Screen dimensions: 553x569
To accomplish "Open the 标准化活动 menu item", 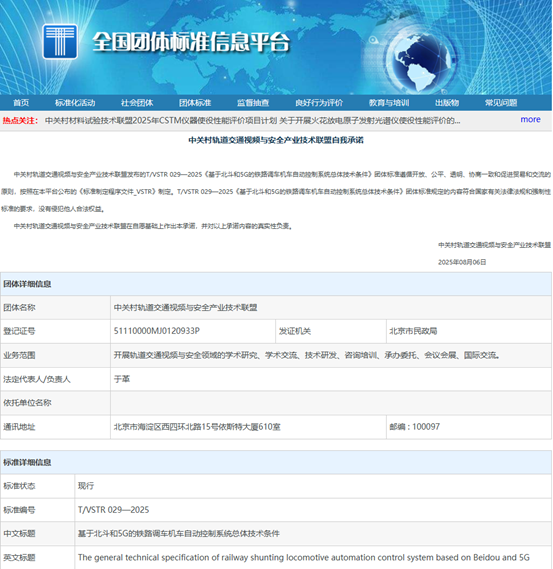I will [75, 103].
